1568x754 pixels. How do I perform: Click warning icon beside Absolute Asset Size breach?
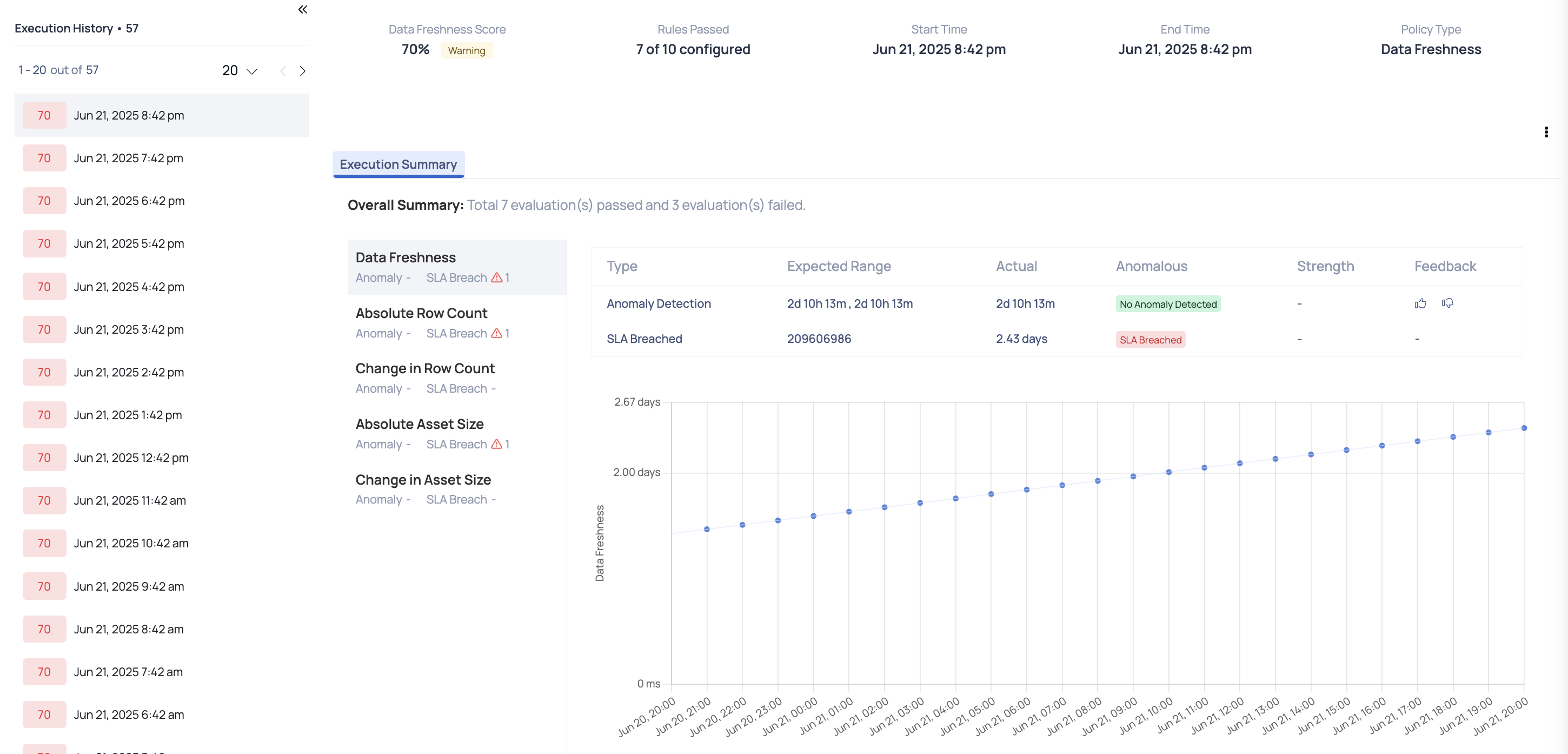coord(498,444)
